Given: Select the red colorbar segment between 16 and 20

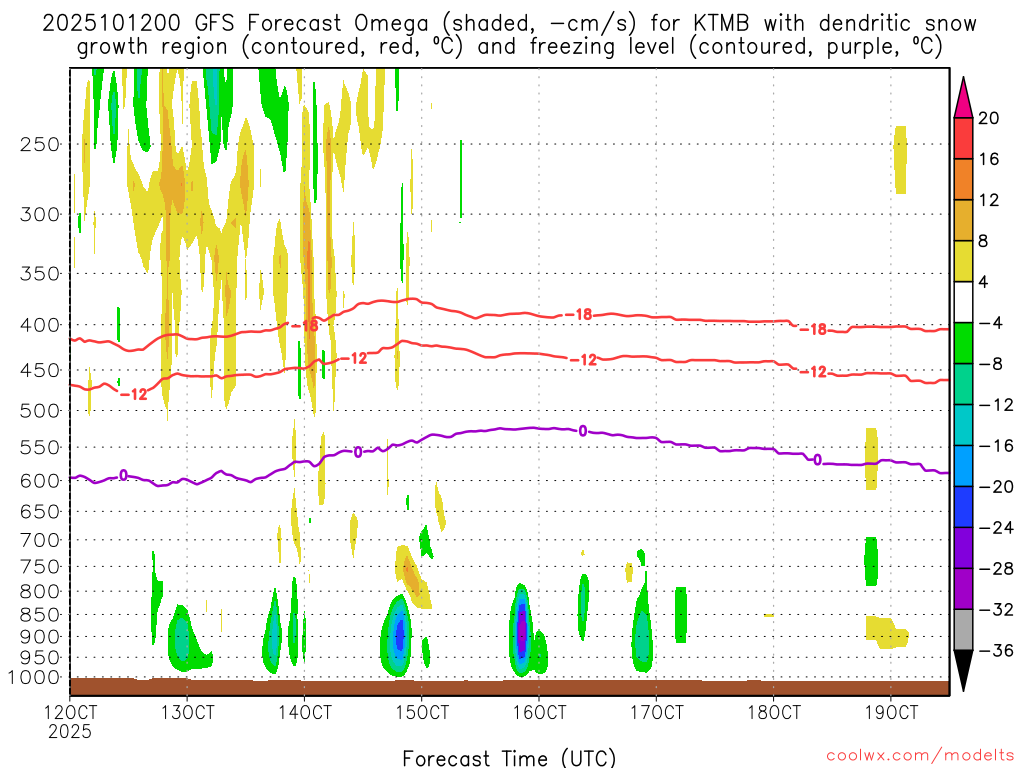Looking at the screenshot, I should click(965, 138).
